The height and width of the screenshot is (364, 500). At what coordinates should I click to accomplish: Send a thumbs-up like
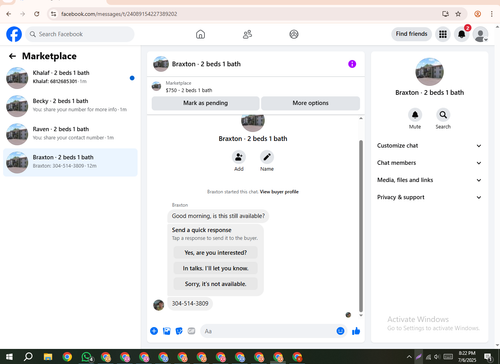coord(356,331)
